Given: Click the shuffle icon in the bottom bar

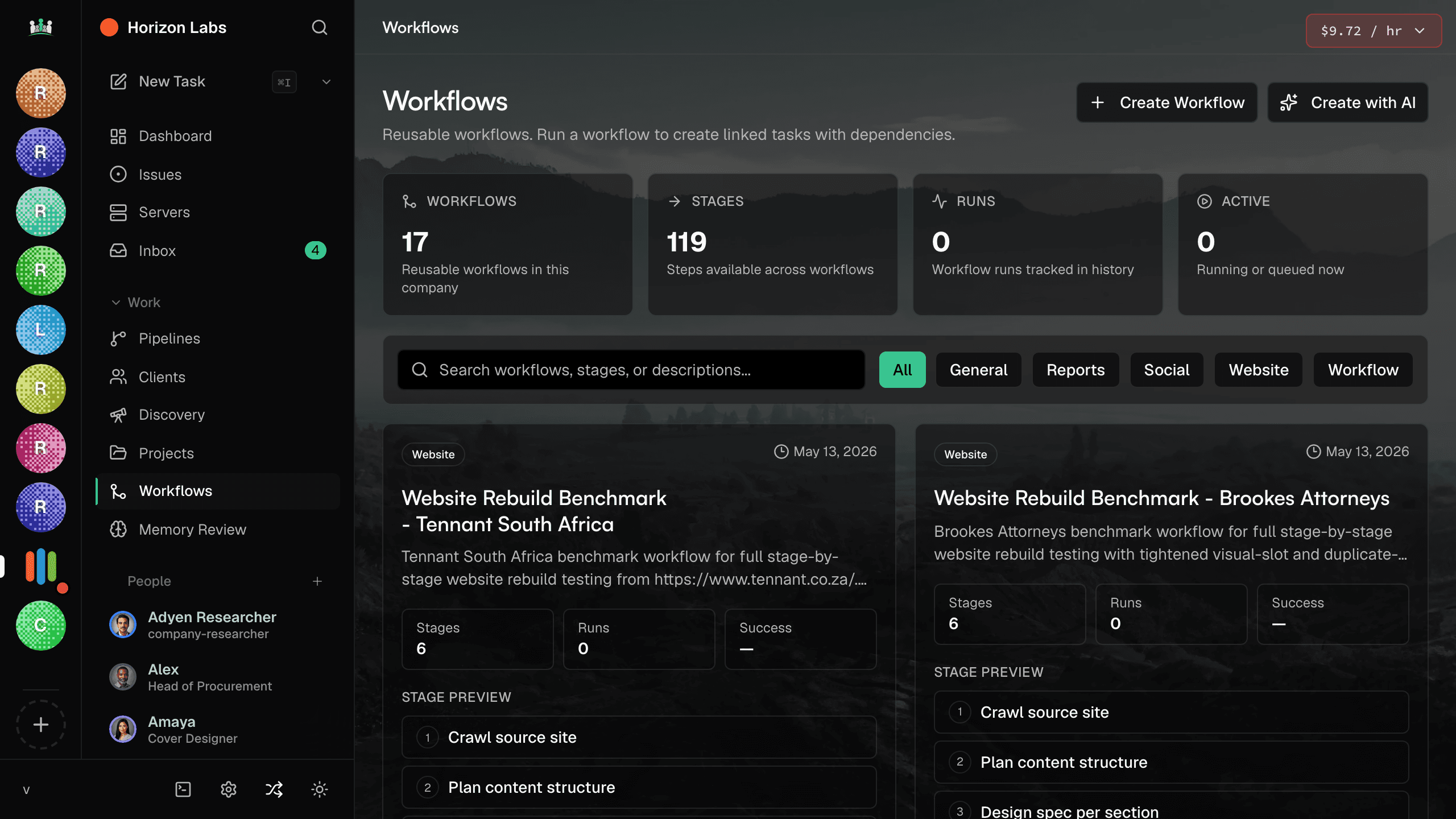Looking at the screenshot, I should 274,789.
